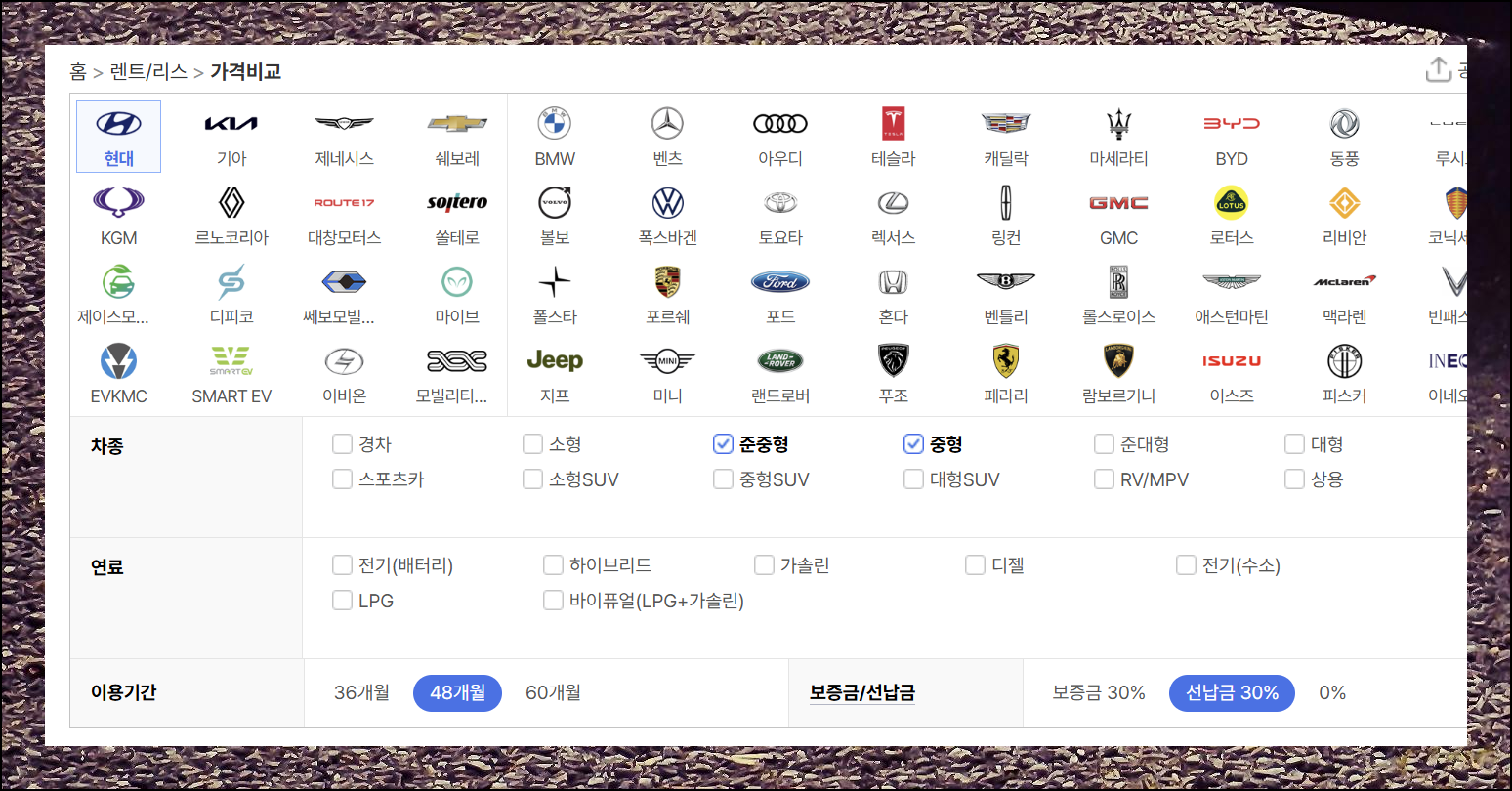Select the BMW brand logo

(555, 124)
